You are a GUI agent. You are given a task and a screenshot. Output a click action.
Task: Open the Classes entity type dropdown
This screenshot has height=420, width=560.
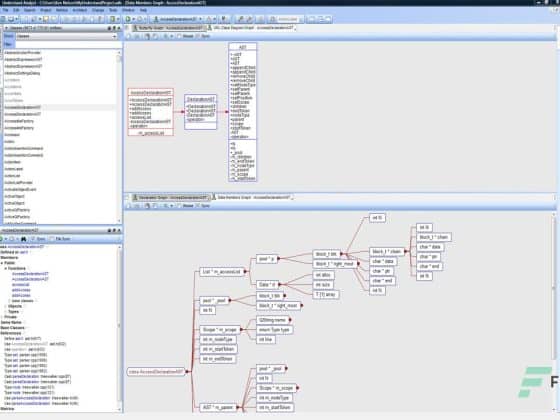[66, 36]
